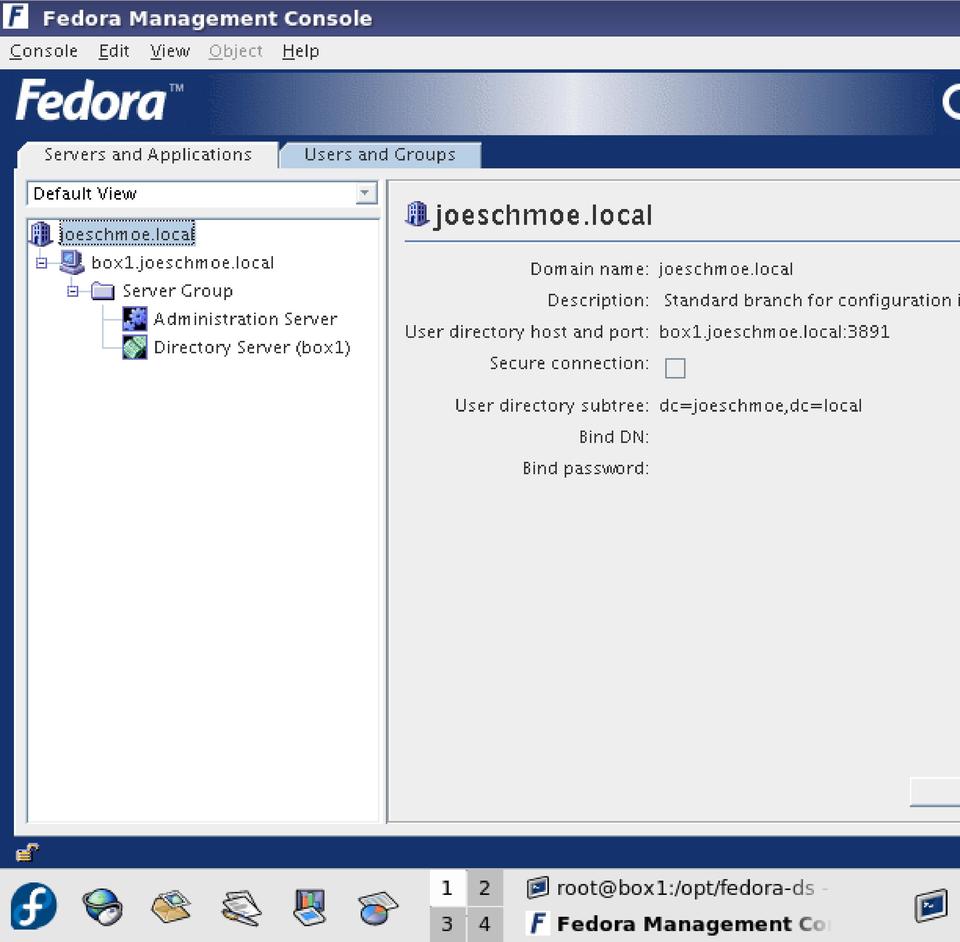Select Administration Server in the tree

point(246,320)
